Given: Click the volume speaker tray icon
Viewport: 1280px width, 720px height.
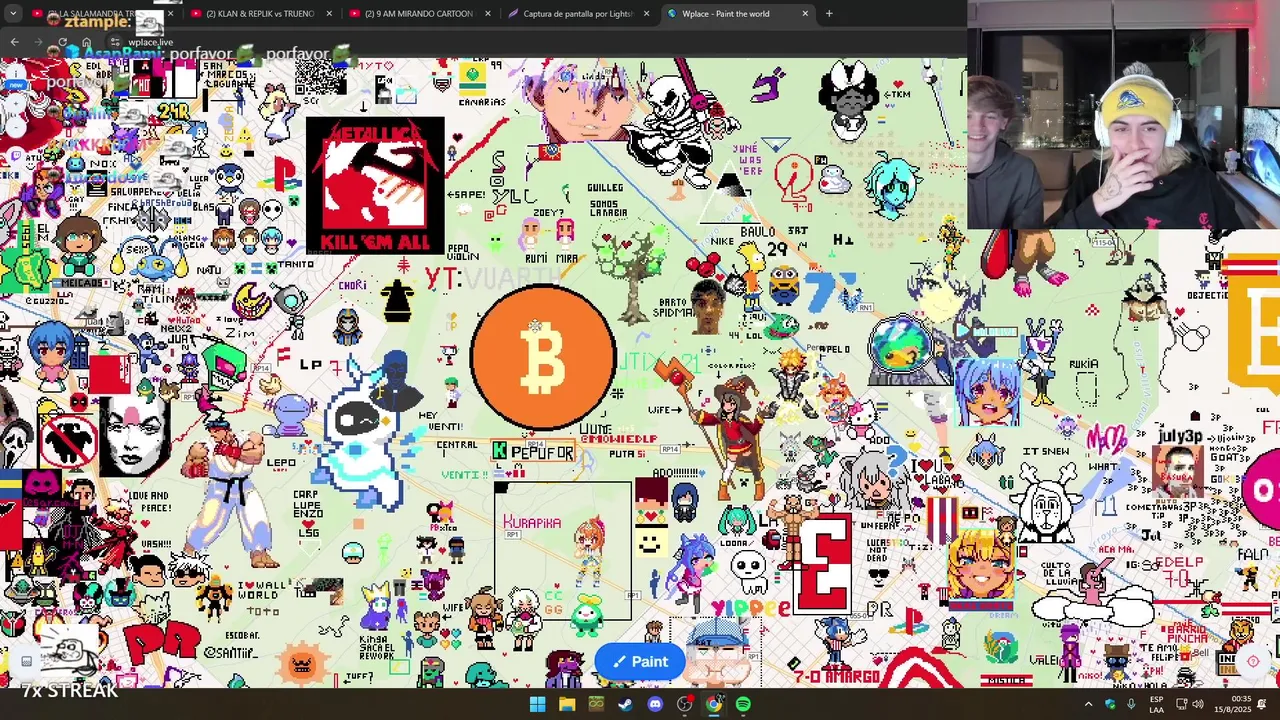Looking at the screenshot, I should 1198,704.
